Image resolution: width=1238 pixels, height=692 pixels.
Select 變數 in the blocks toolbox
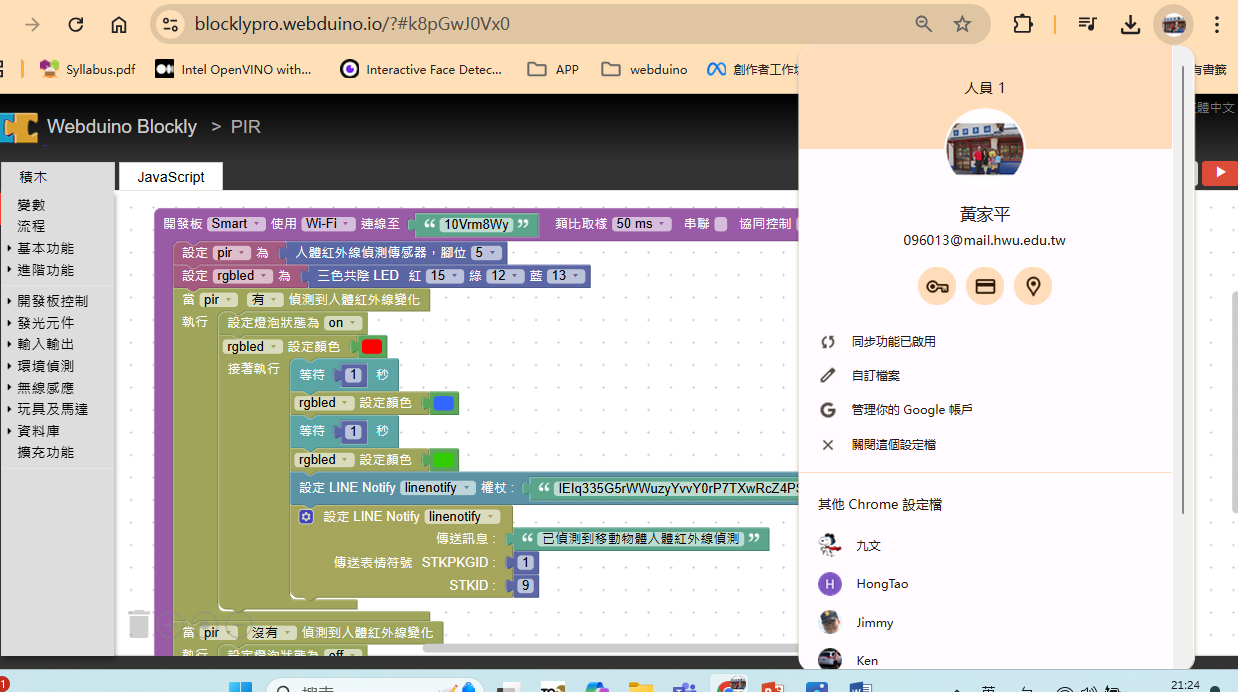click(x=31, y=205)
